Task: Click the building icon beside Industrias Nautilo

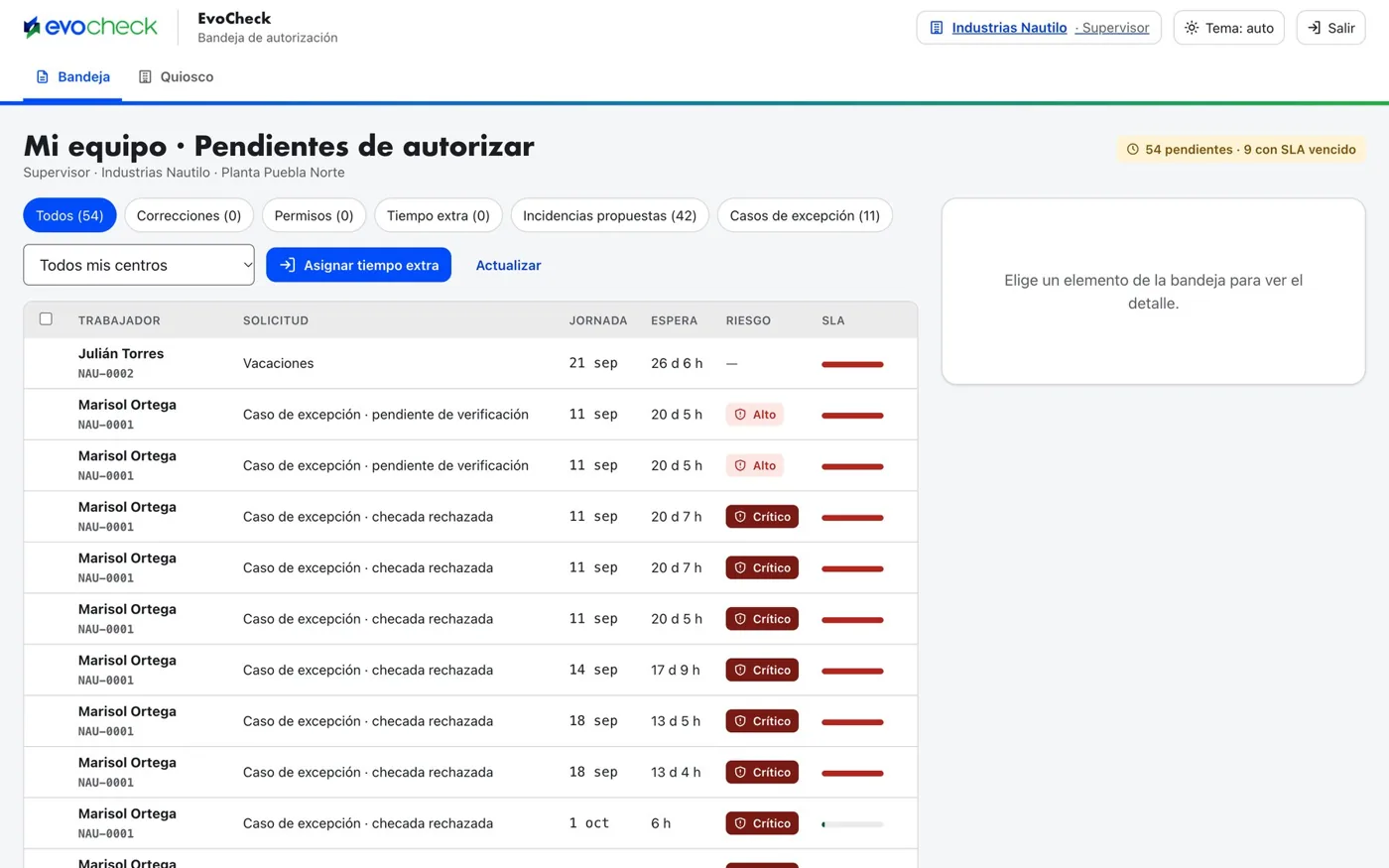Action: point(936,28)
